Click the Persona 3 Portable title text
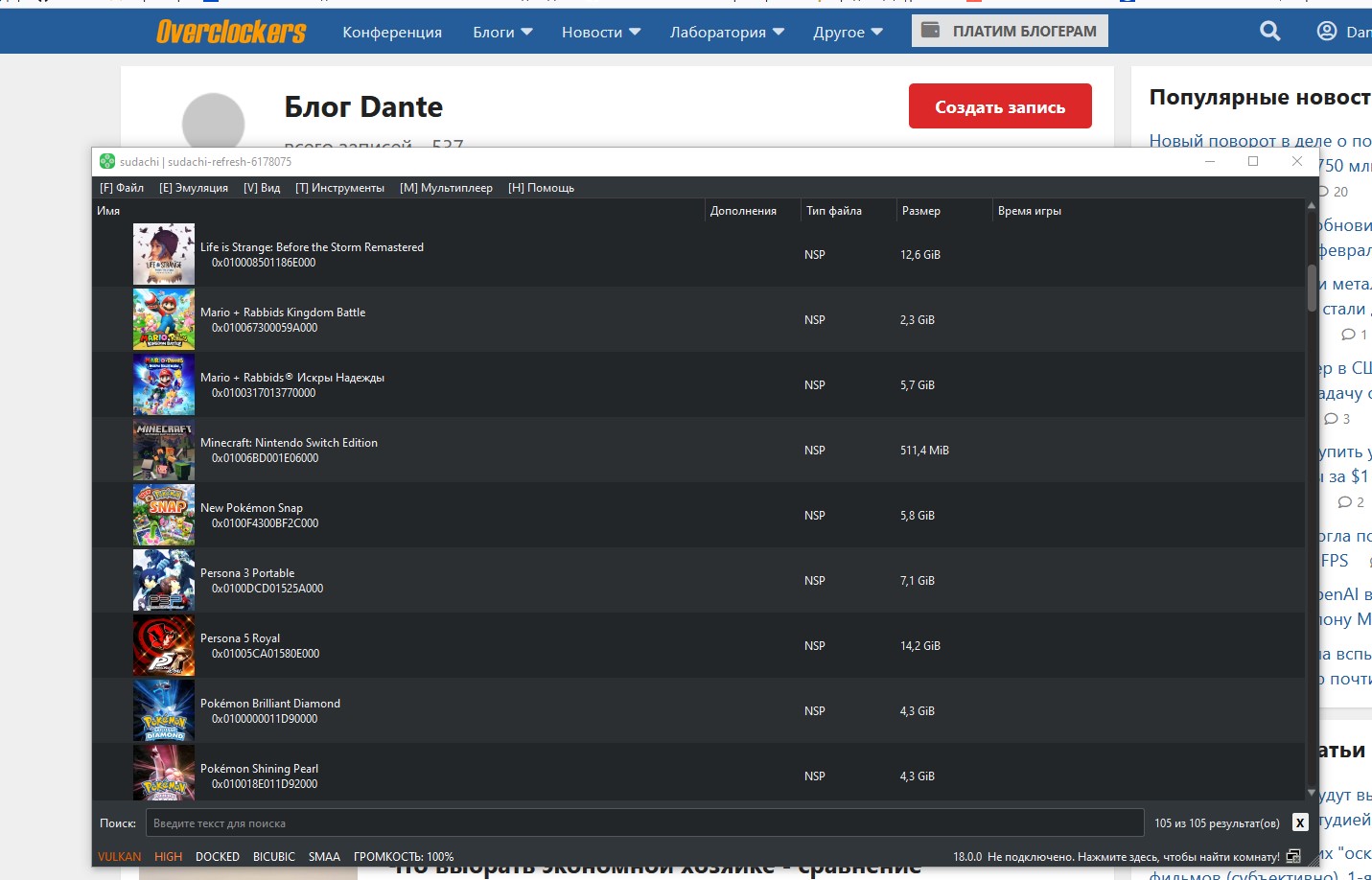The image size is (1372, 880). click(x=247, y=572)
